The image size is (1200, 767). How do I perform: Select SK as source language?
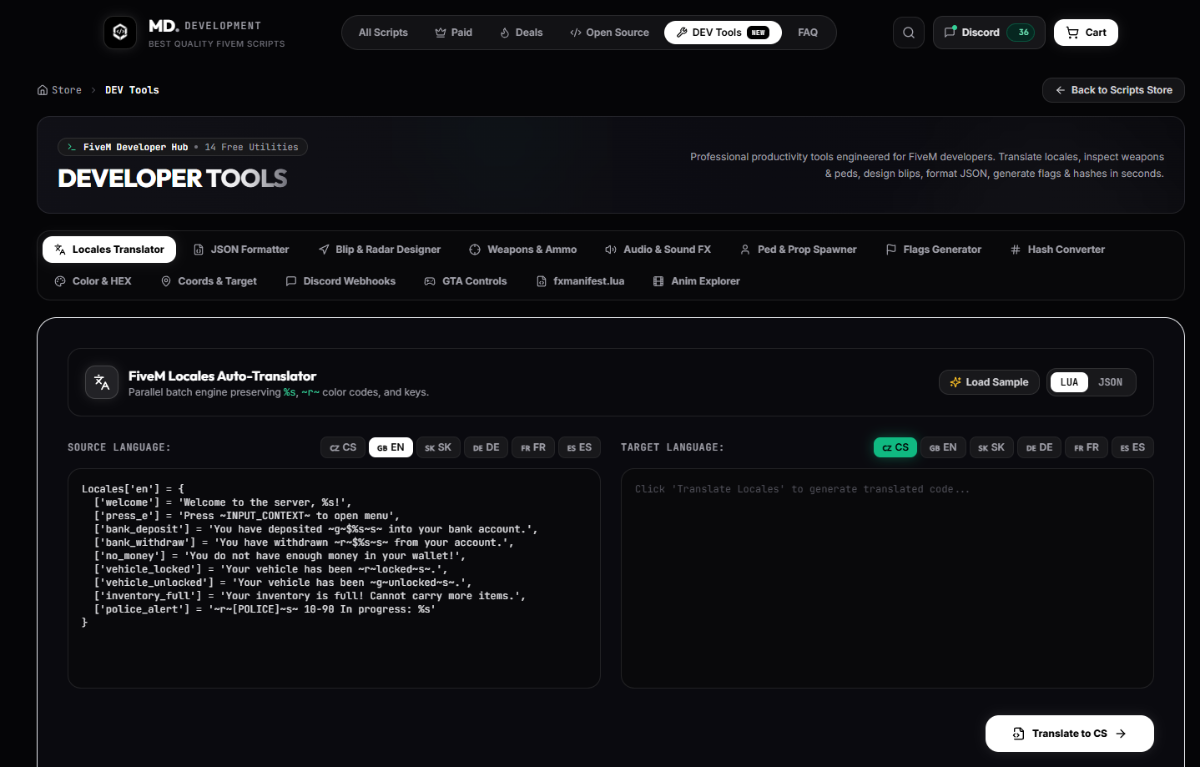(438, 447)
